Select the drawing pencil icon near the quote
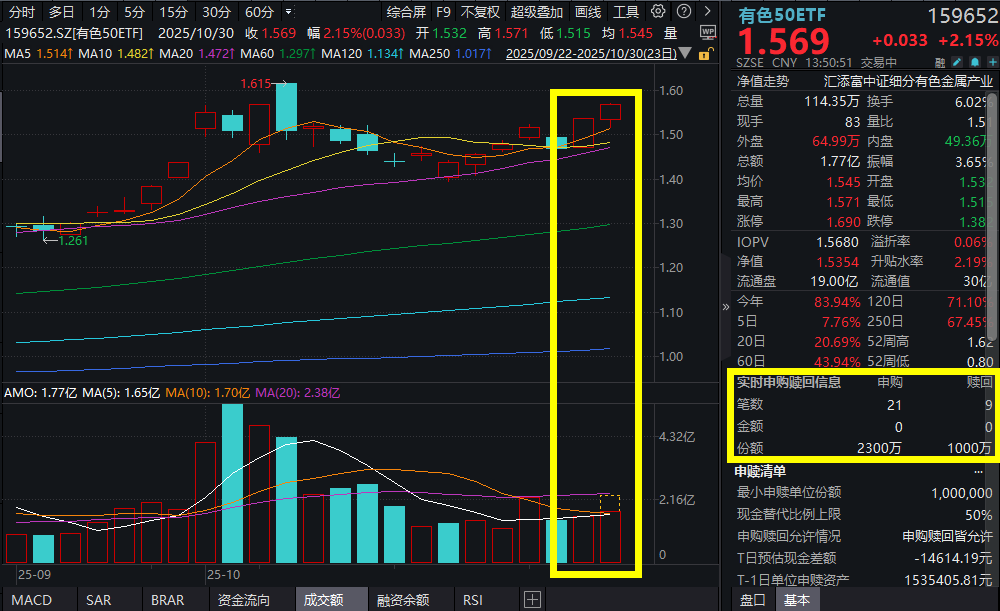 click(x=956, y=62)
